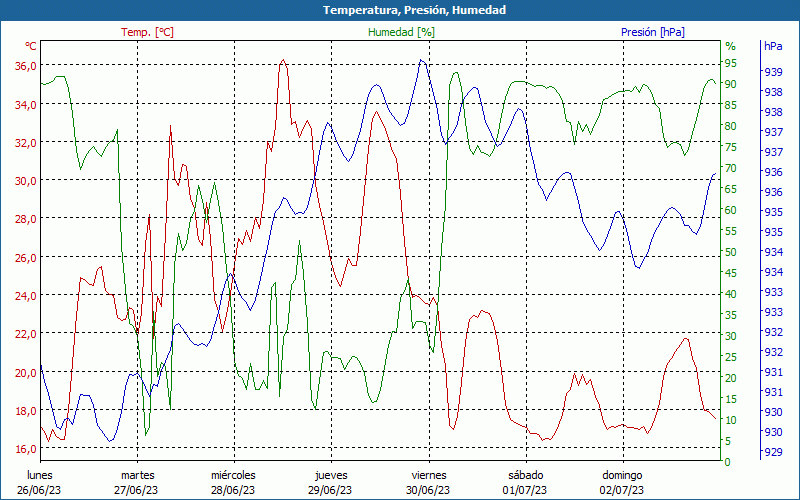The height and width of the screenshot is (500, 800).
Task: Click the date '29/06/23'
Action: coord(330,490)
